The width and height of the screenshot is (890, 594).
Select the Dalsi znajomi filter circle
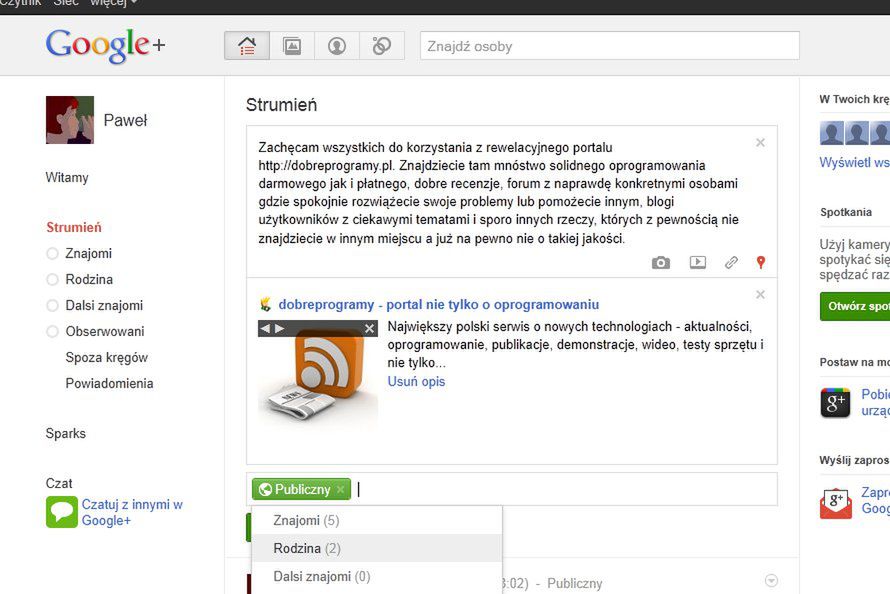pyautogui.click(x=52, y=306)
